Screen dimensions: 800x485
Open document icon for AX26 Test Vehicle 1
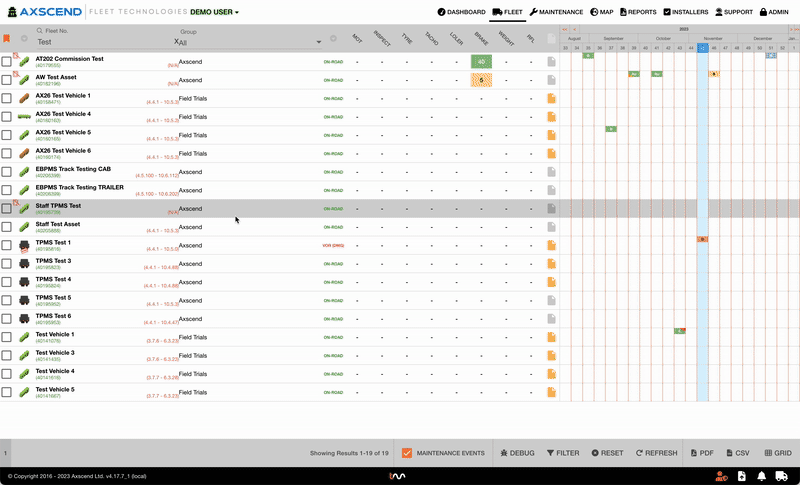coord(550,98)
